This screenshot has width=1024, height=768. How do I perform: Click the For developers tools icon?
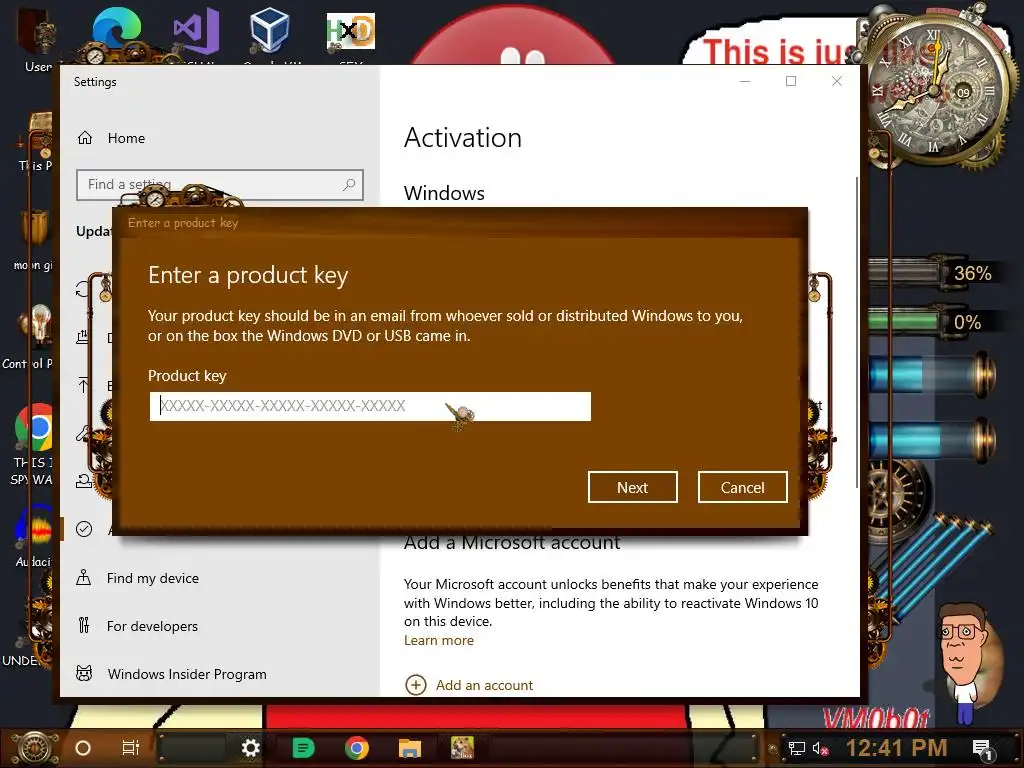tap(84, 626)
